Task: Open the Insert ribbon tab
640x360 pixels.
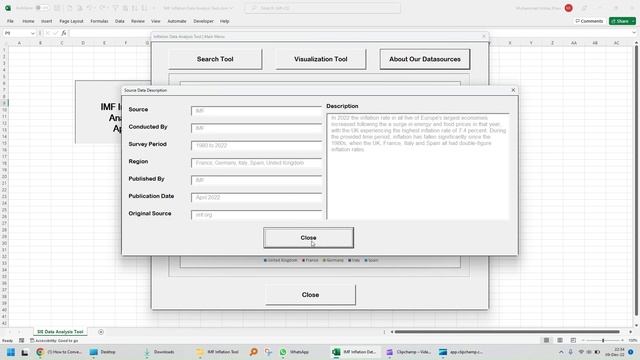Action: [47, 21]
